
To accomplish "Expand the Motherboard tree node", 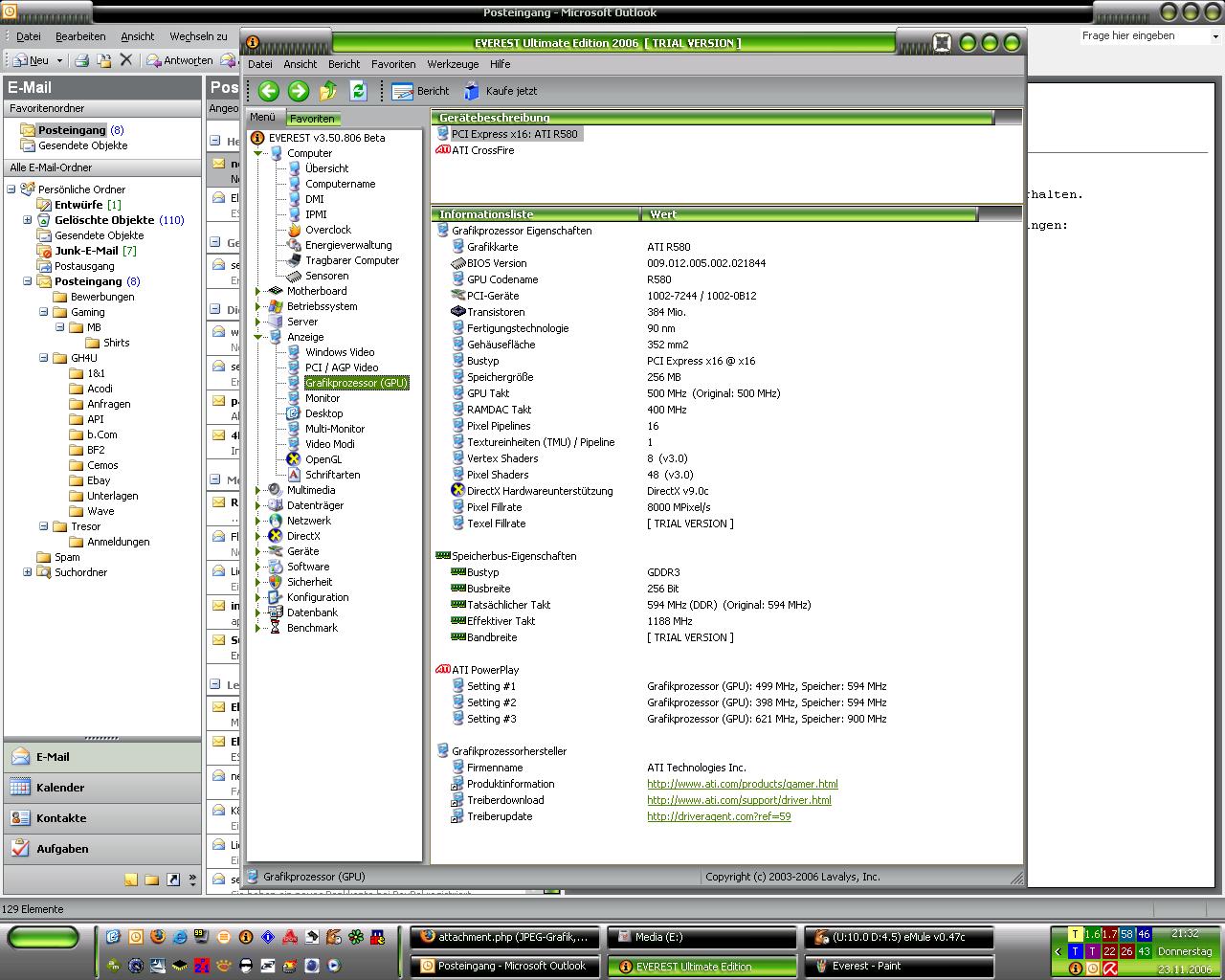I will coord(258,291).
